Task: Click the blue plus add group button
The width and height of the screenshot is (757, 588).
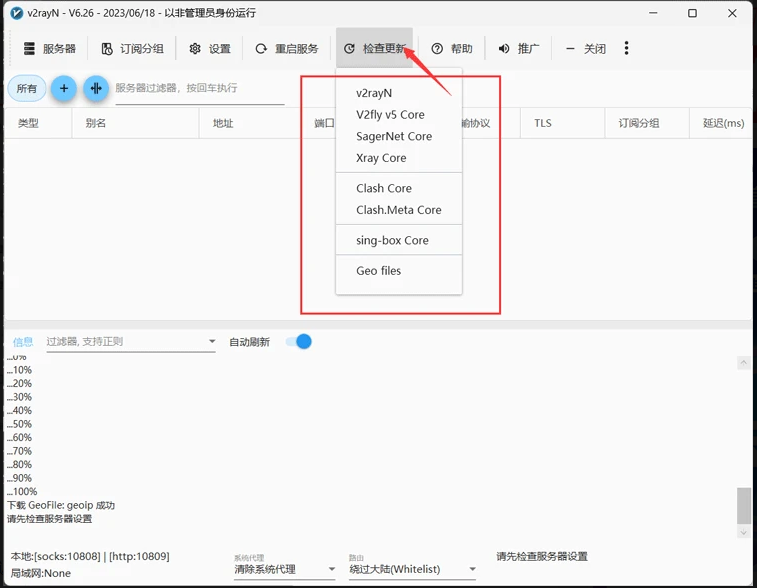Action: [64, 88]
